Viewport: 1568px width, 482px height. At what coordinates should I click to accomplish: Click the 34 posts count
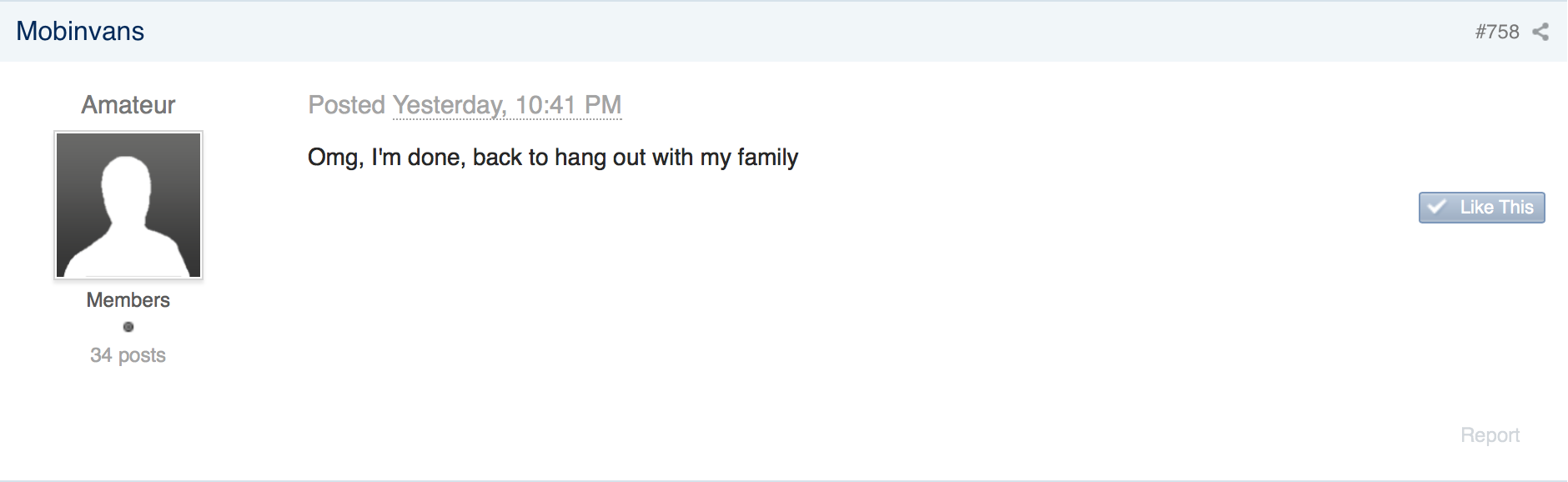coord(128,355)
